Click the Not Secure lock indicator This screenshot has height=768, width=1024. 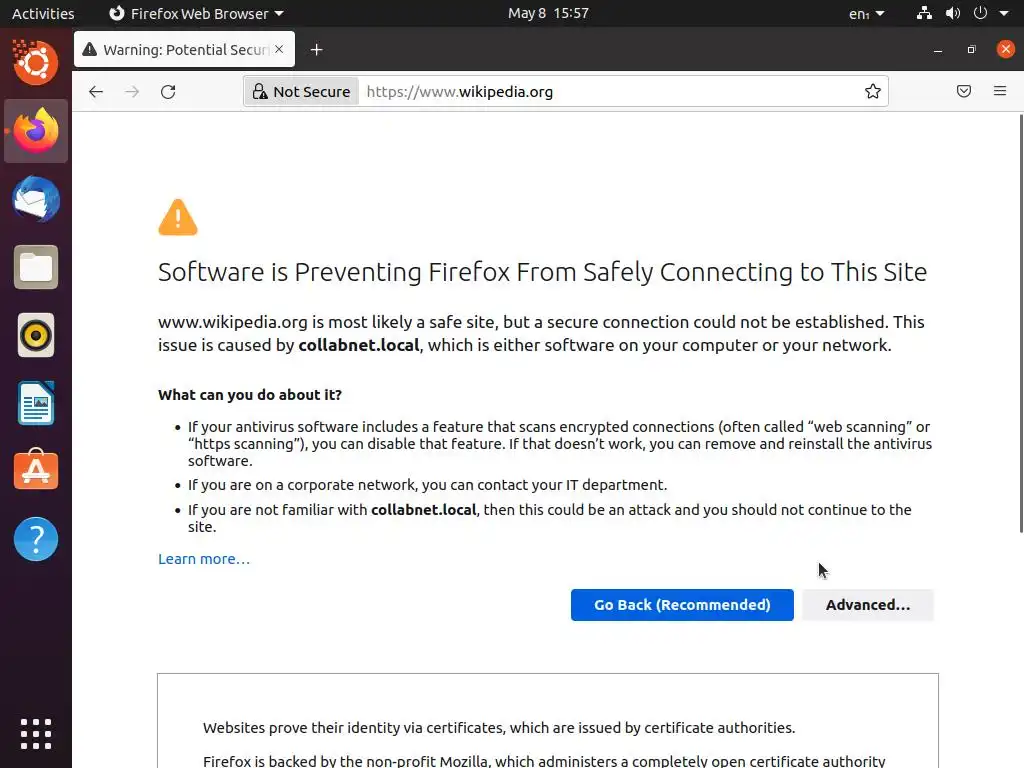click(x=301, y=92)
